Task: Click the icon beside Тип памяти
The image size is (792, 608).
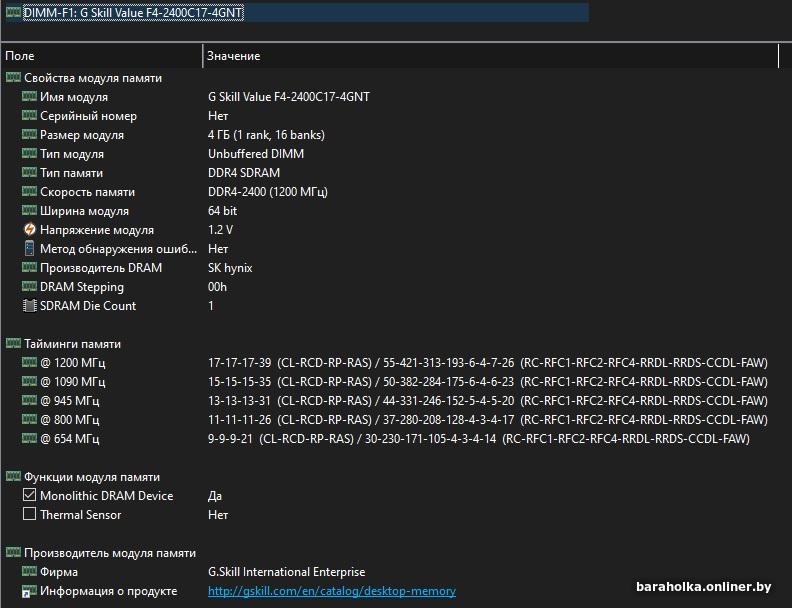Action: point(29,172)
